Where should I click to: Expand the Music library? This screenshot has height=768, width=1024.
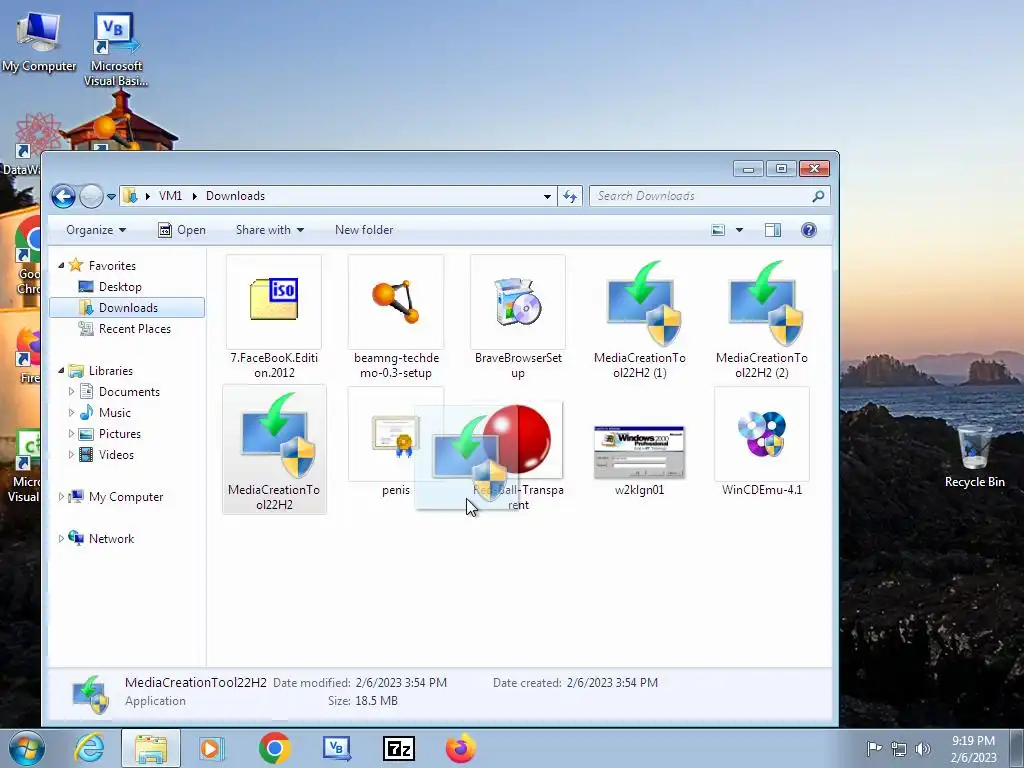pos(71,413)
